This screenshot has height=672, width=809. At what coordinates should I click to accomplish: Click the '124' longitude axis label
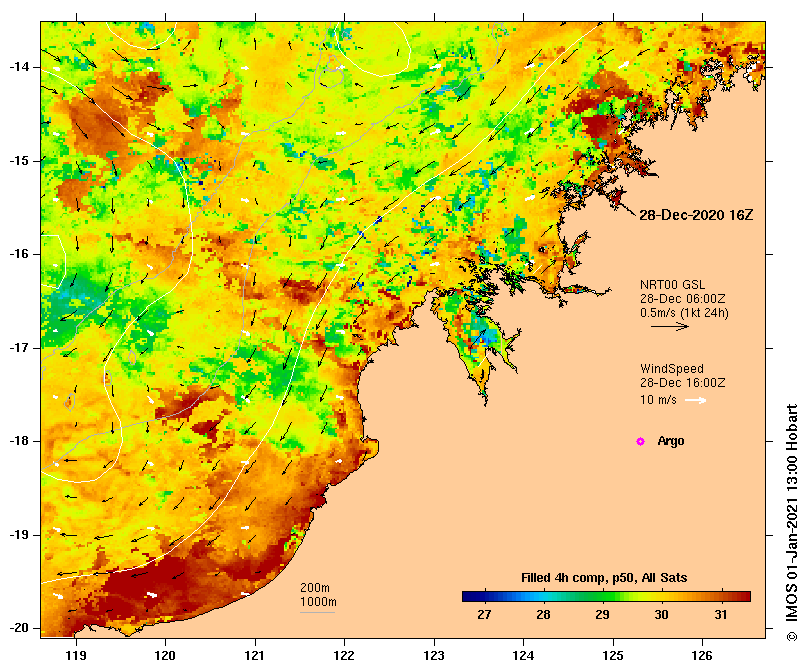pos(523,656)
